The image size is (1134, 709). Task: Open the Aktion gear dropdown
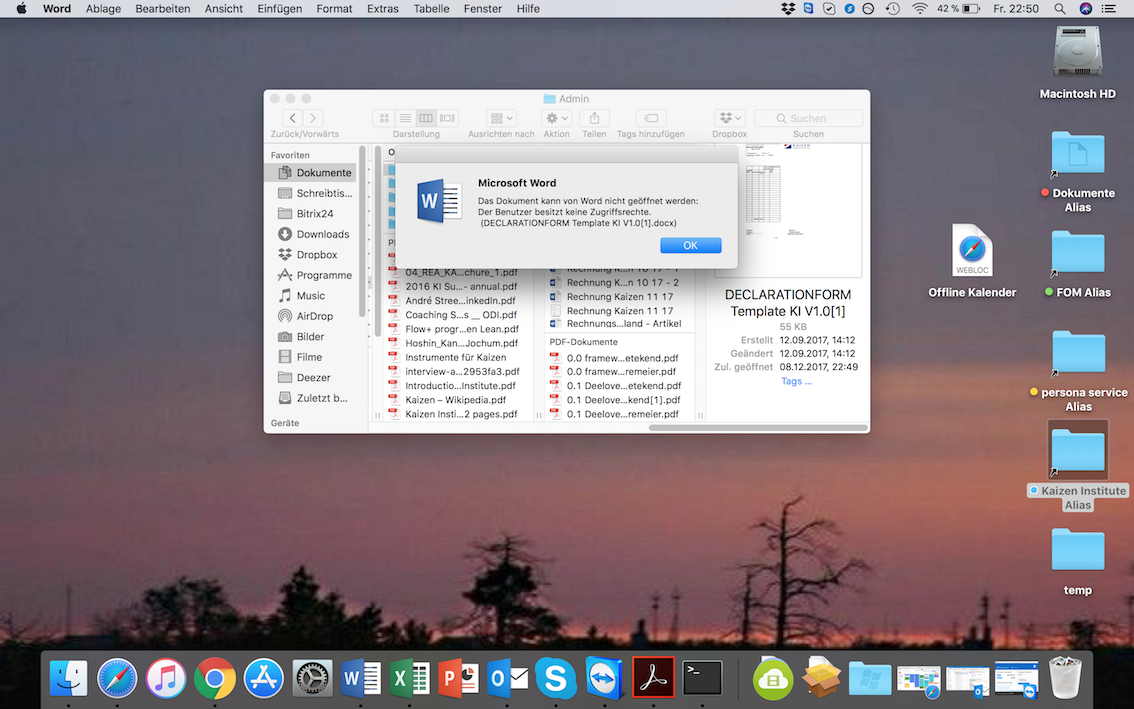556,118
